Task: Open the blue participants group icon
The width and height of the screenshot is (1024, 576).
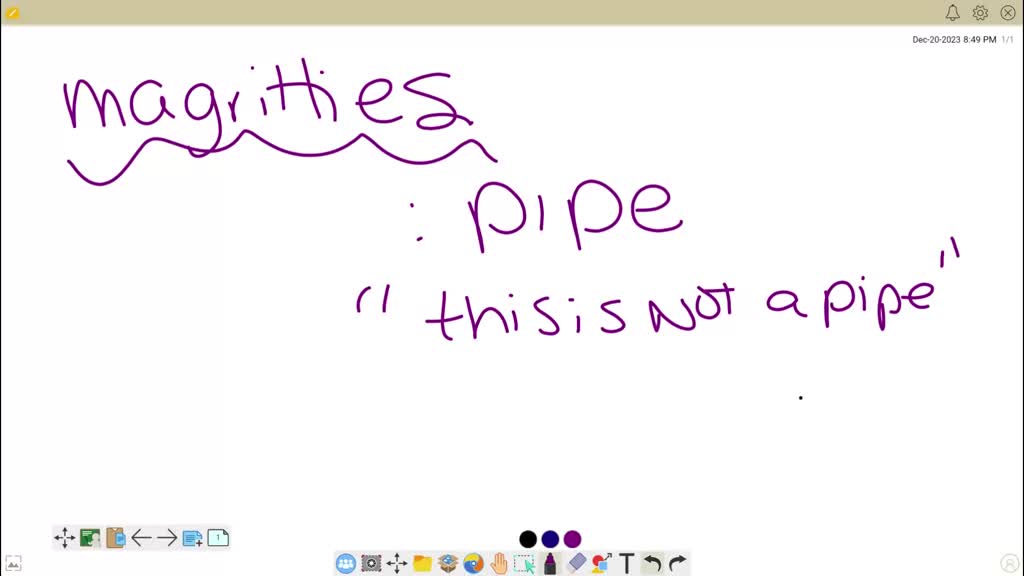Action: pos(345,563)
